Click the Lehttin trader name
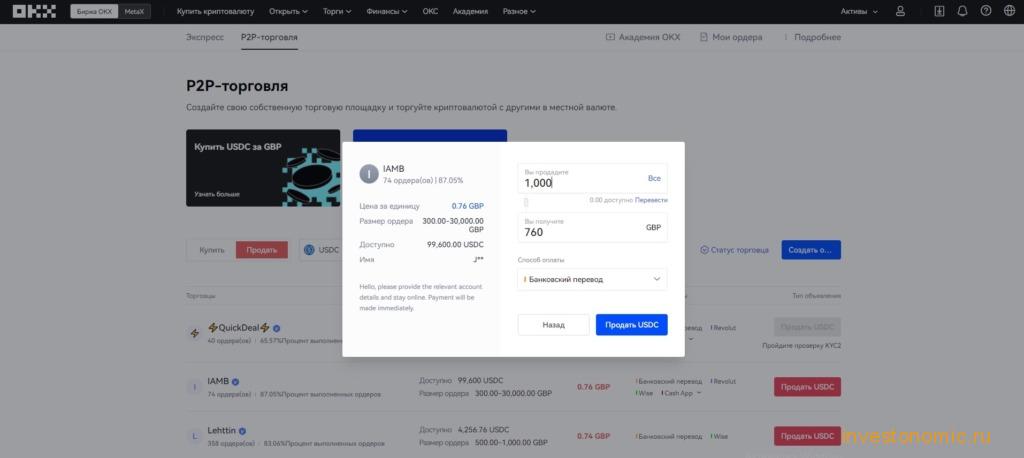The width and height of the screenshot is (1024, 458). coord(221,431)
